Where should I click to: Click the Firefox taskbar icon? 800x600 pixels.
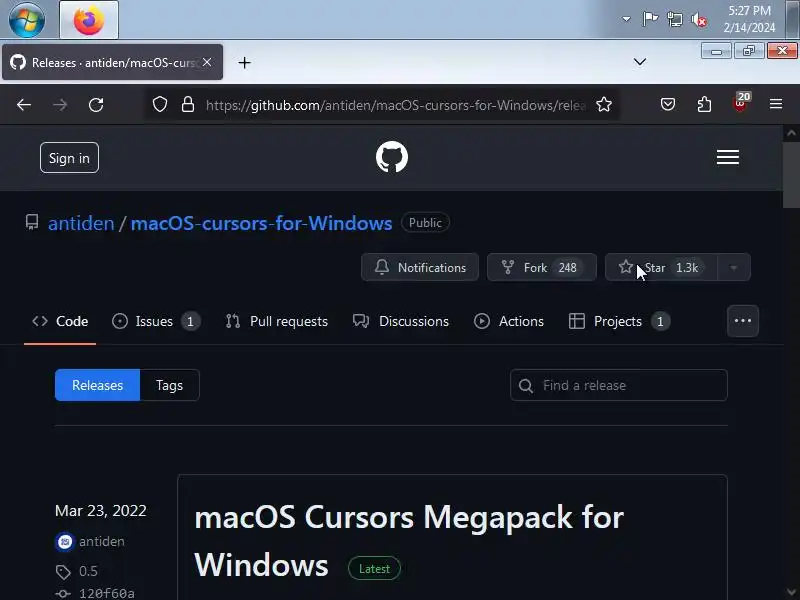tap(89, 20)
